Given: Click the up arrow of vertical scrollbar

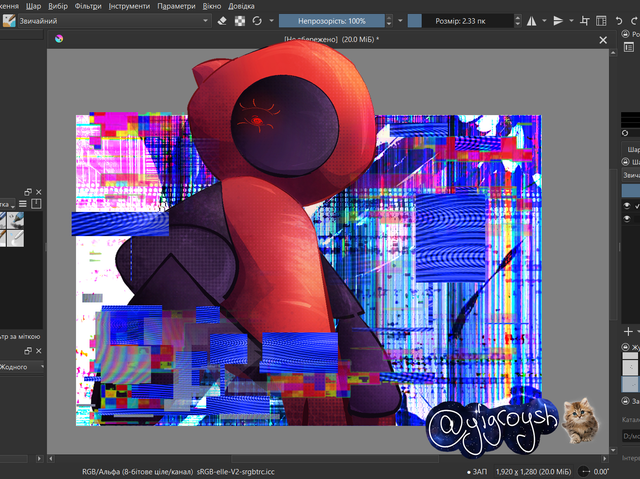Looking at the screenshot, I should pos(613,53).
